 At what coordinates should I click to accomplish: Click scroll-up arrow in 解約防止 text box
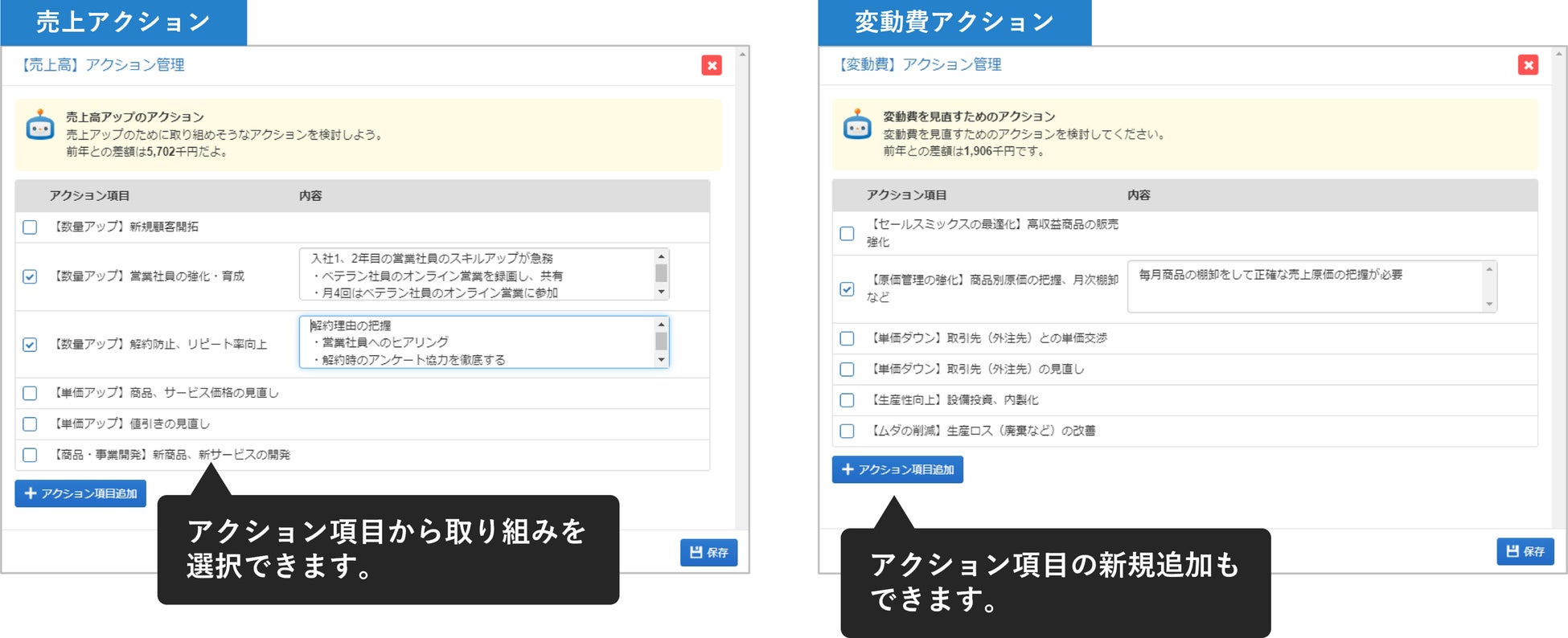click(662, 325)
